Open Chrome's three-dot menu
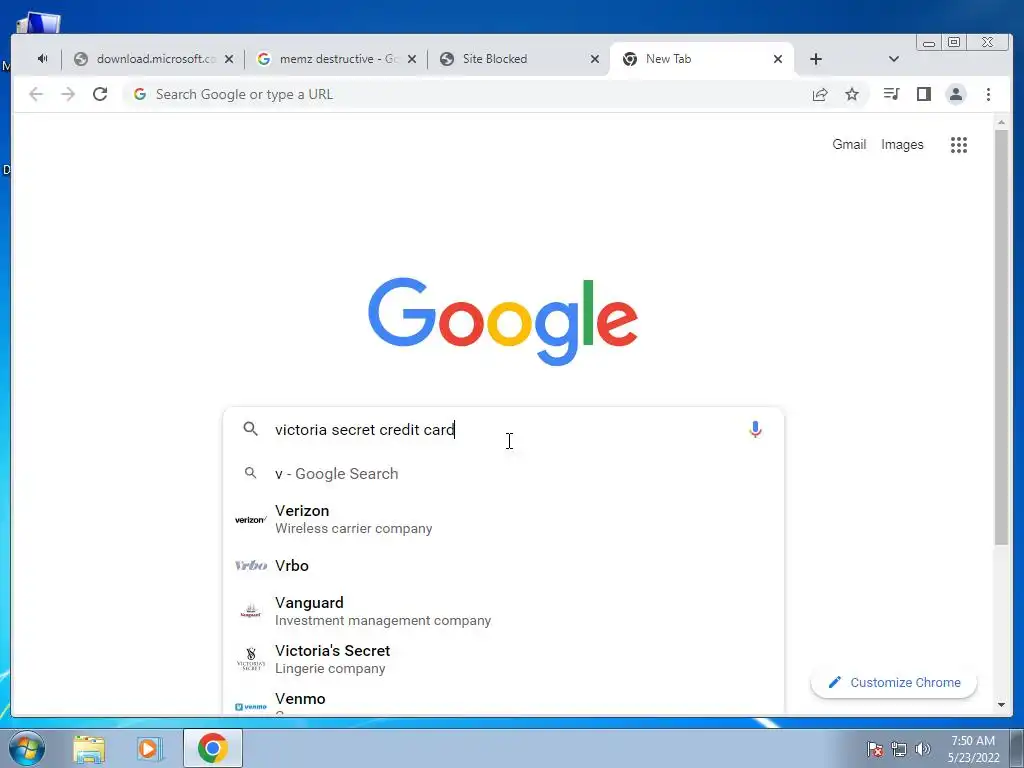The height and width of the screenshot is (768, 1024). pyautogui.click(x=988, y=94)
